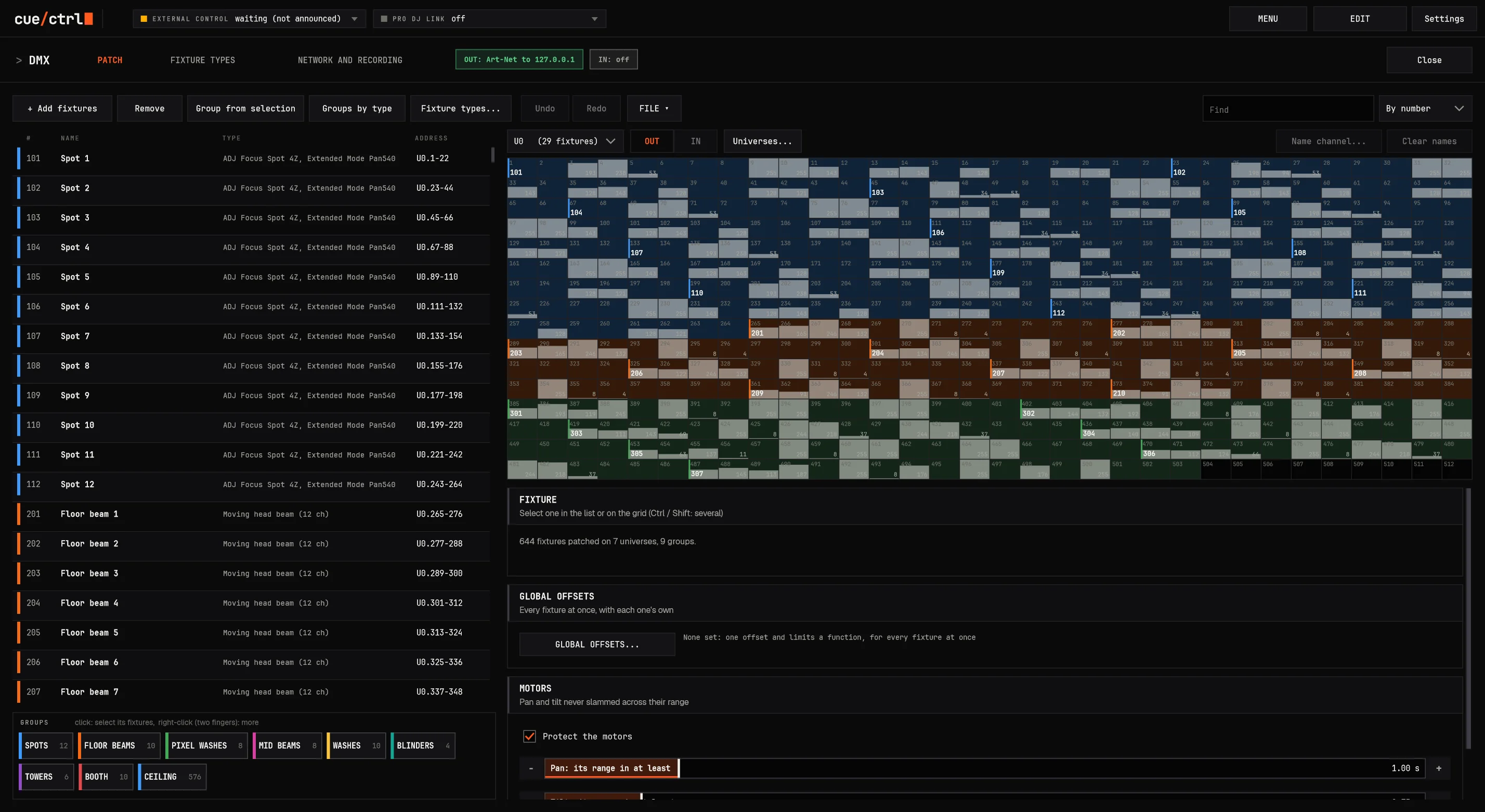The height and width of the screenshot is (812, 1485).
Task: Open the MENU item
Action: coord(1268,18)
